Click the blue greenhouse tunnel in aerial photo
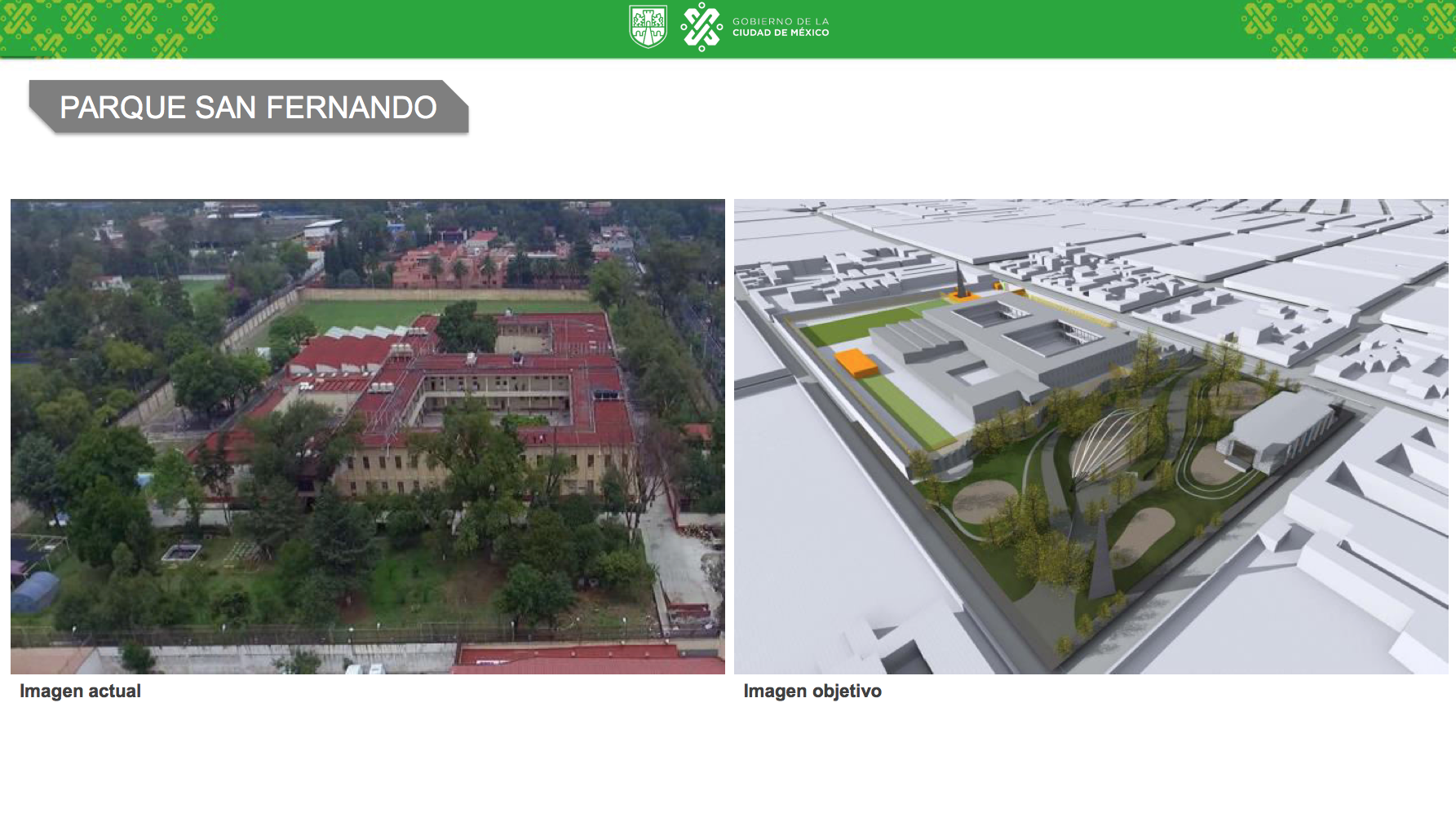The image size is (1456, 813). (34, 590)
